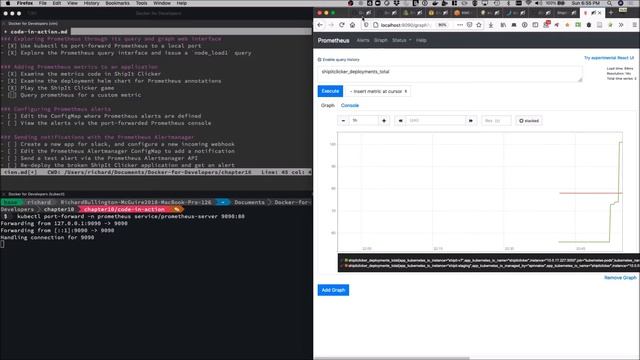The image size is (640, 360).
Task: Go back using Firefox back arrow
Action: coord(320,25)
